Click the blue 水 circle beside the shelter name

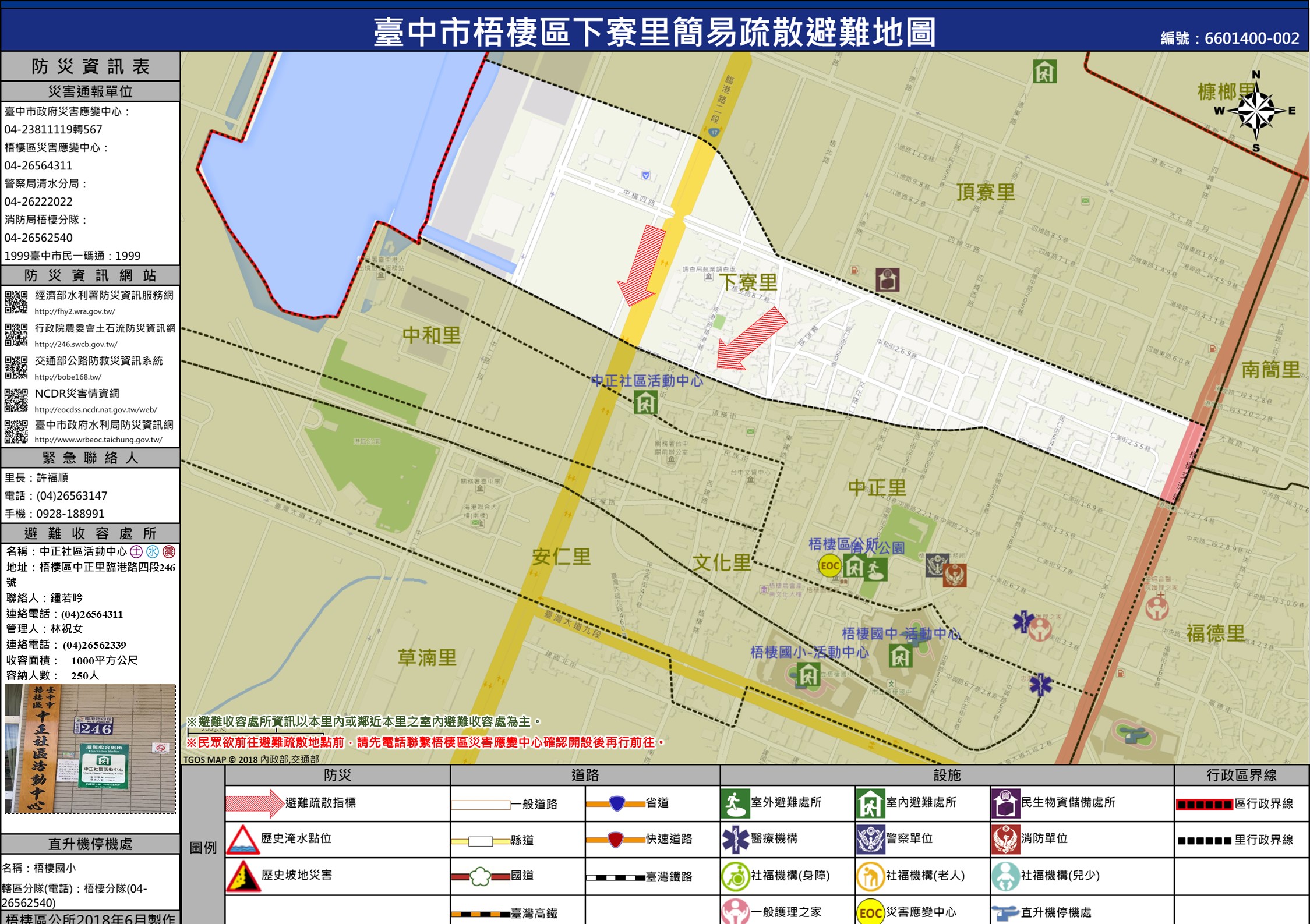pos(153,551)
